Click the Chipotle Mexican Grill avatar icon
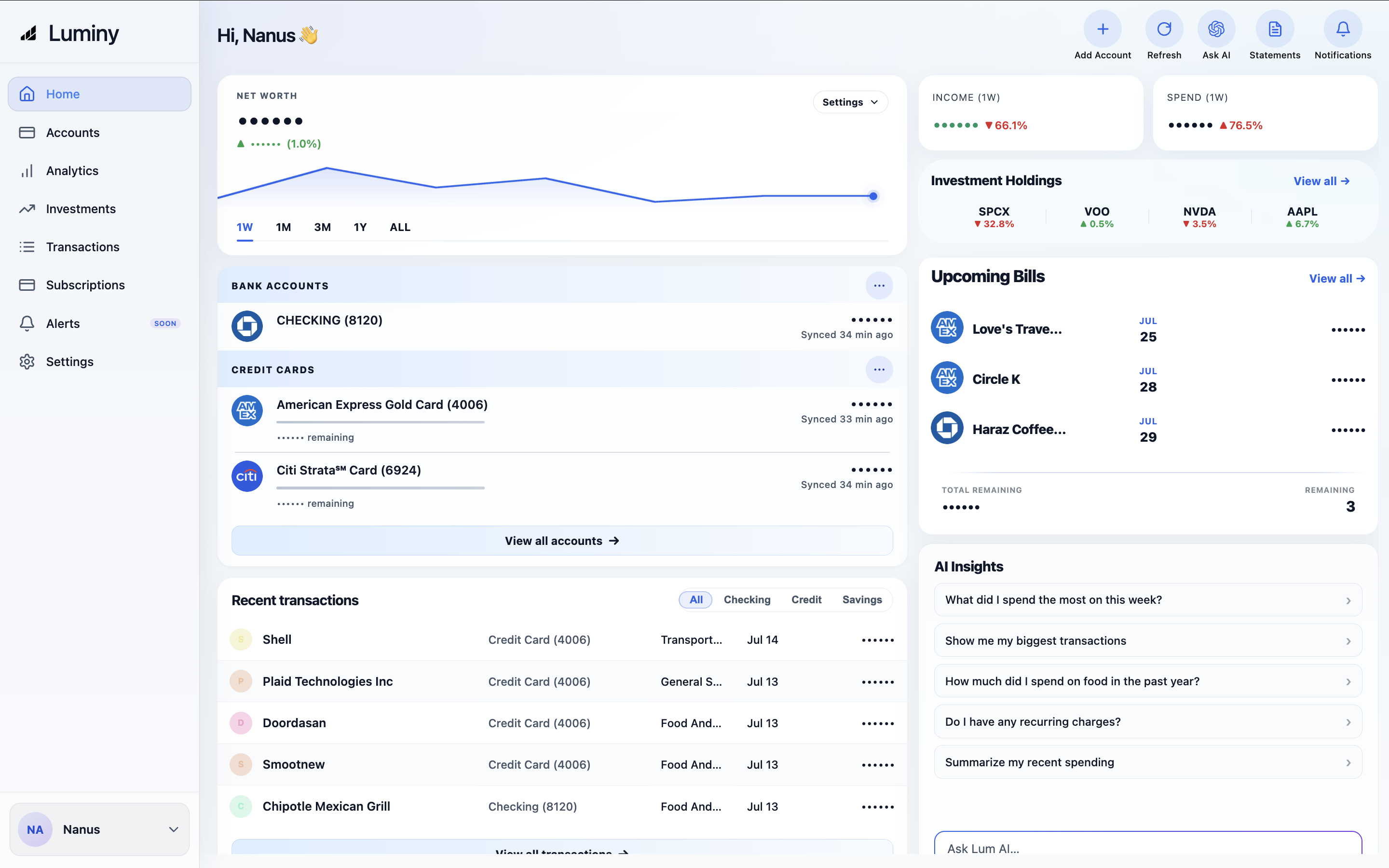This screenshot has width=1389, height=868. [x=241, y=806]
